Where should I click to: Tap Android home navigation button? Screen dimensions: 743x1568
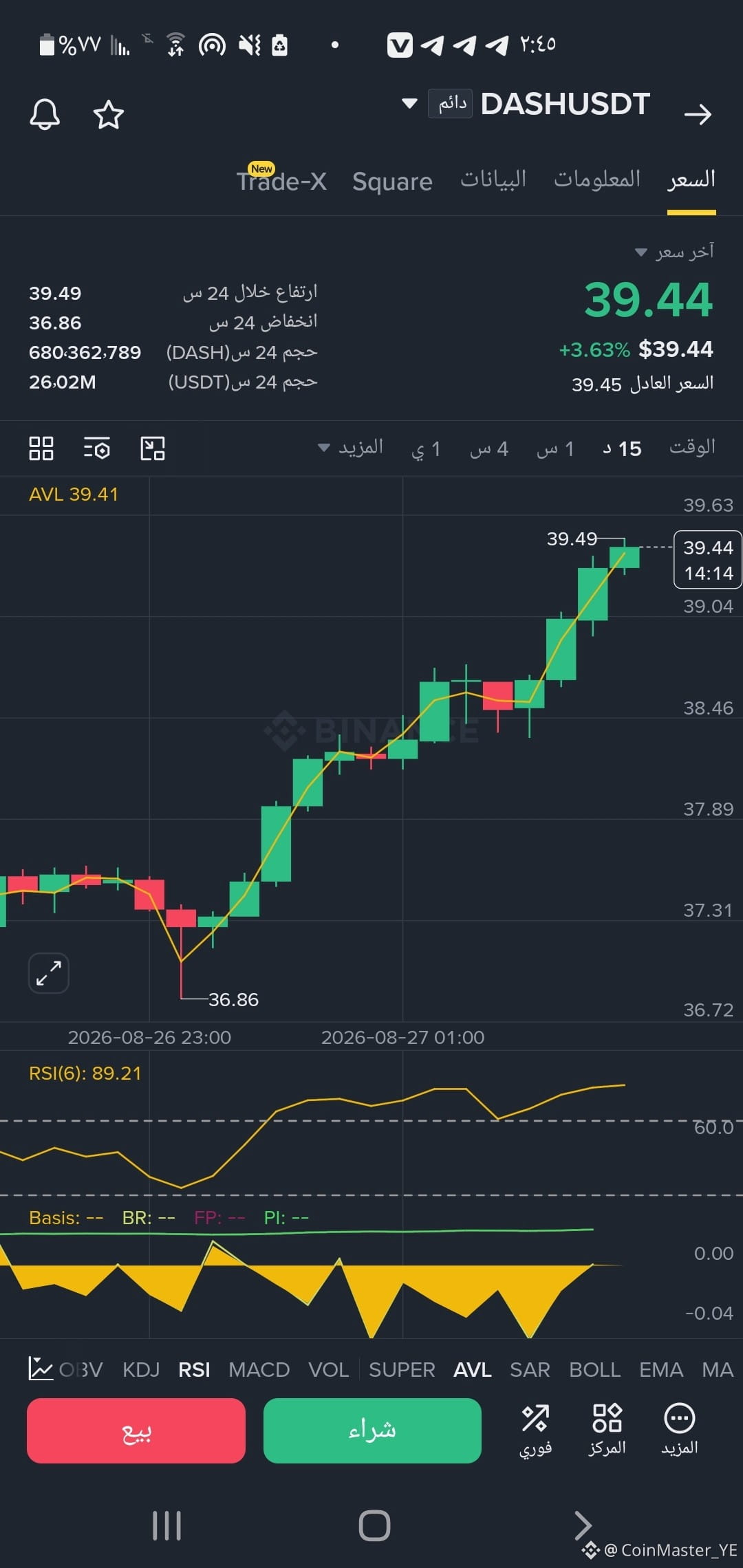click(374, 1525)
